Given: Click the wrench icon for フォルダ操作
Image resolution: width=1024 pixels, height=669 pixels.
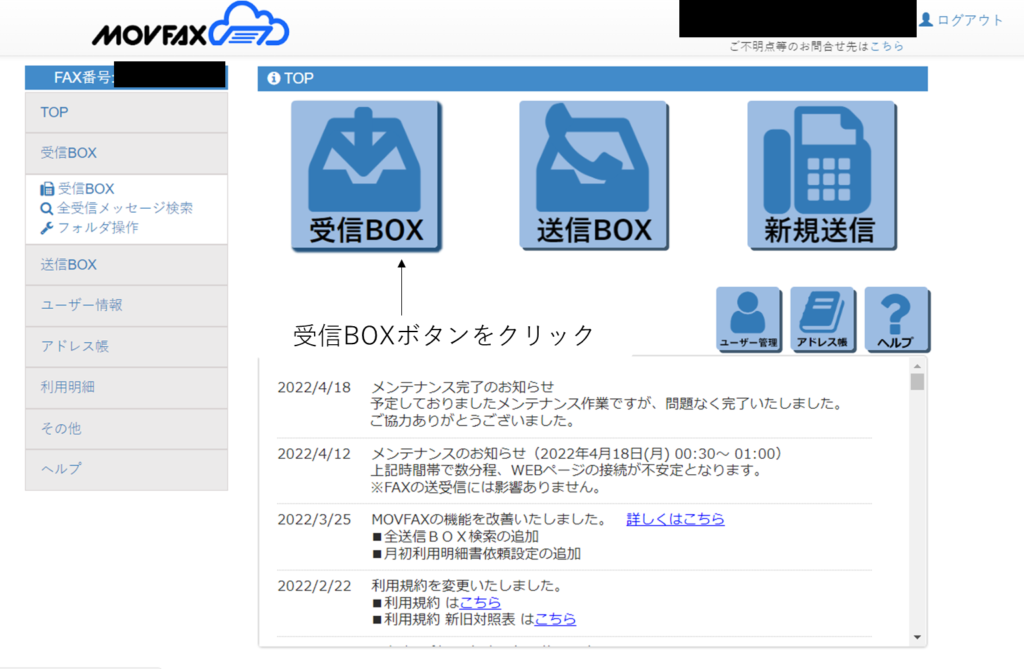Looking at the screenshot, I should [x=46, y=227].
